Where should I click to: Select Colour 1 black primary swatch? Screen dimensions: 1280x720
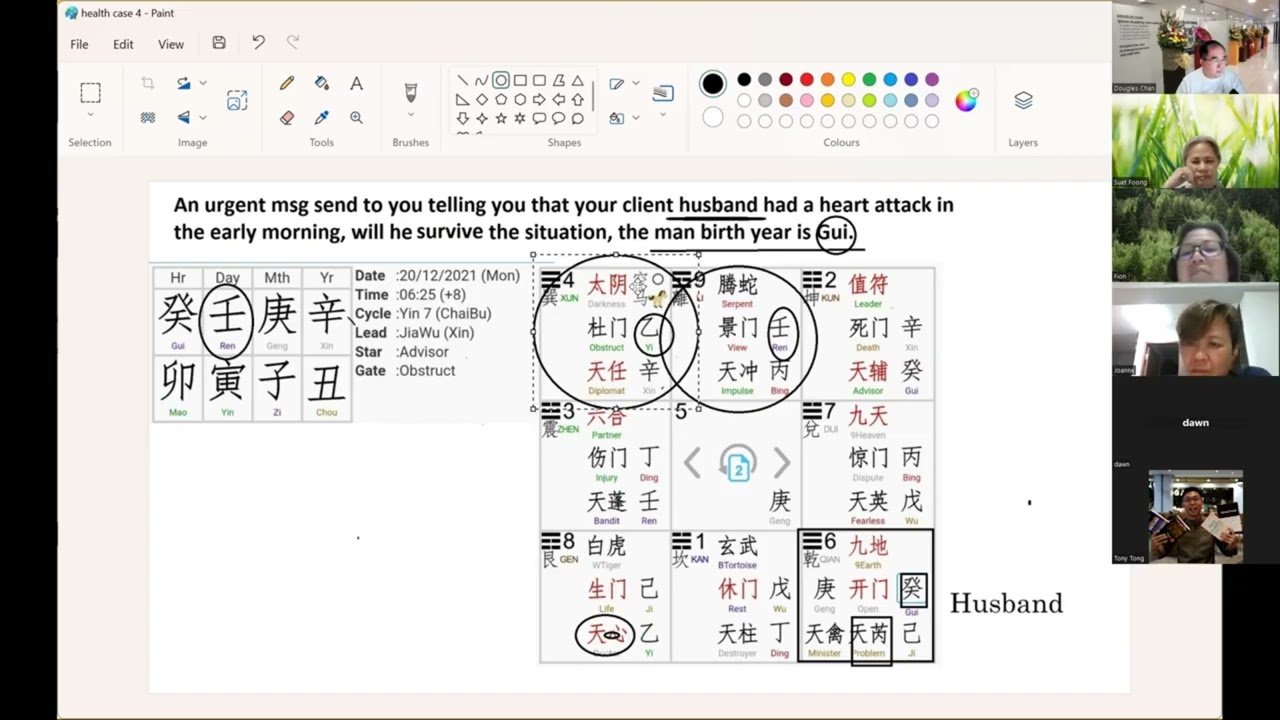713,84
